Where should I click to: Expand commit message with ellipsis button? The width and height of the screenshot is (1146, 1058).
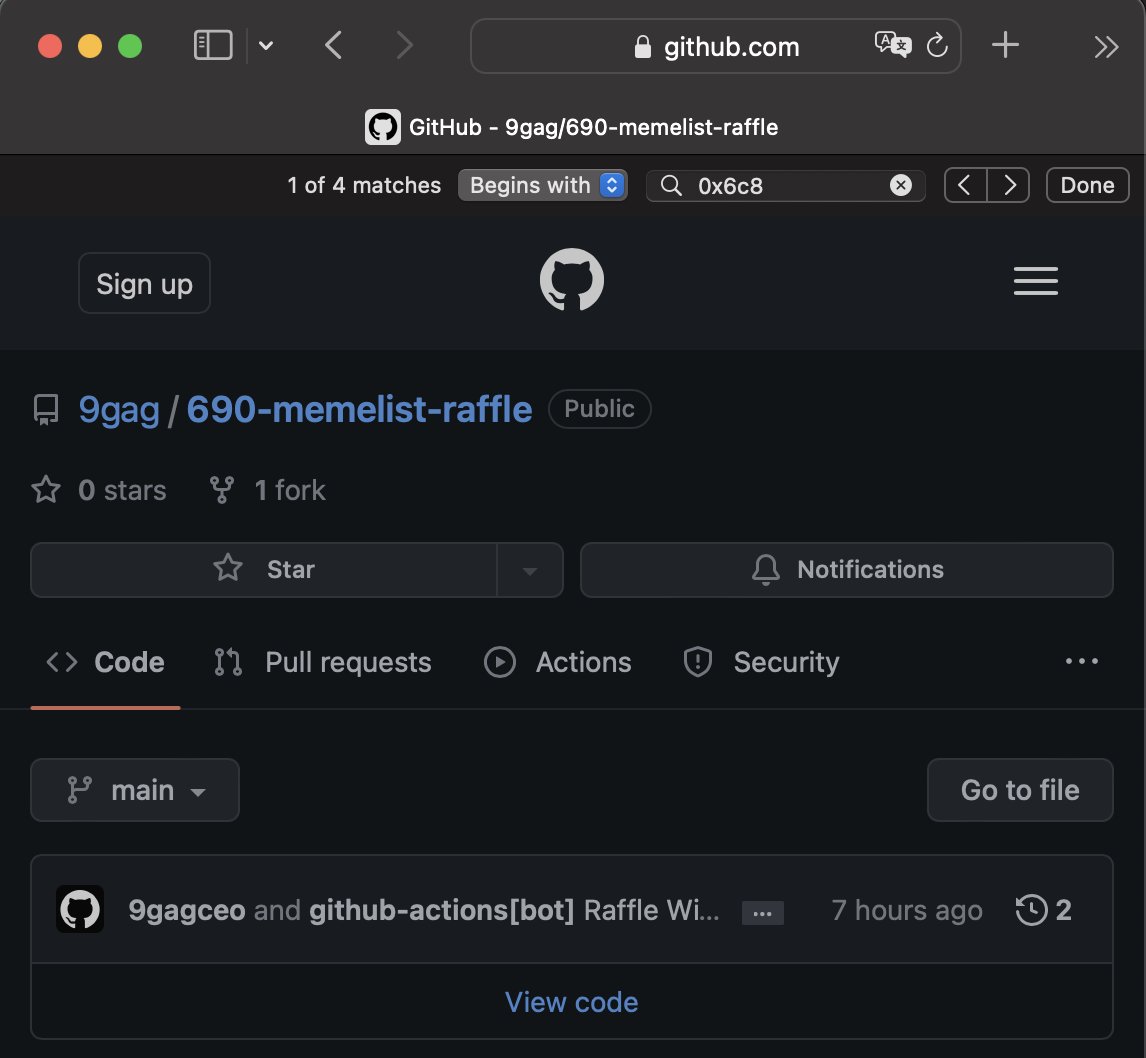point(762,913)
